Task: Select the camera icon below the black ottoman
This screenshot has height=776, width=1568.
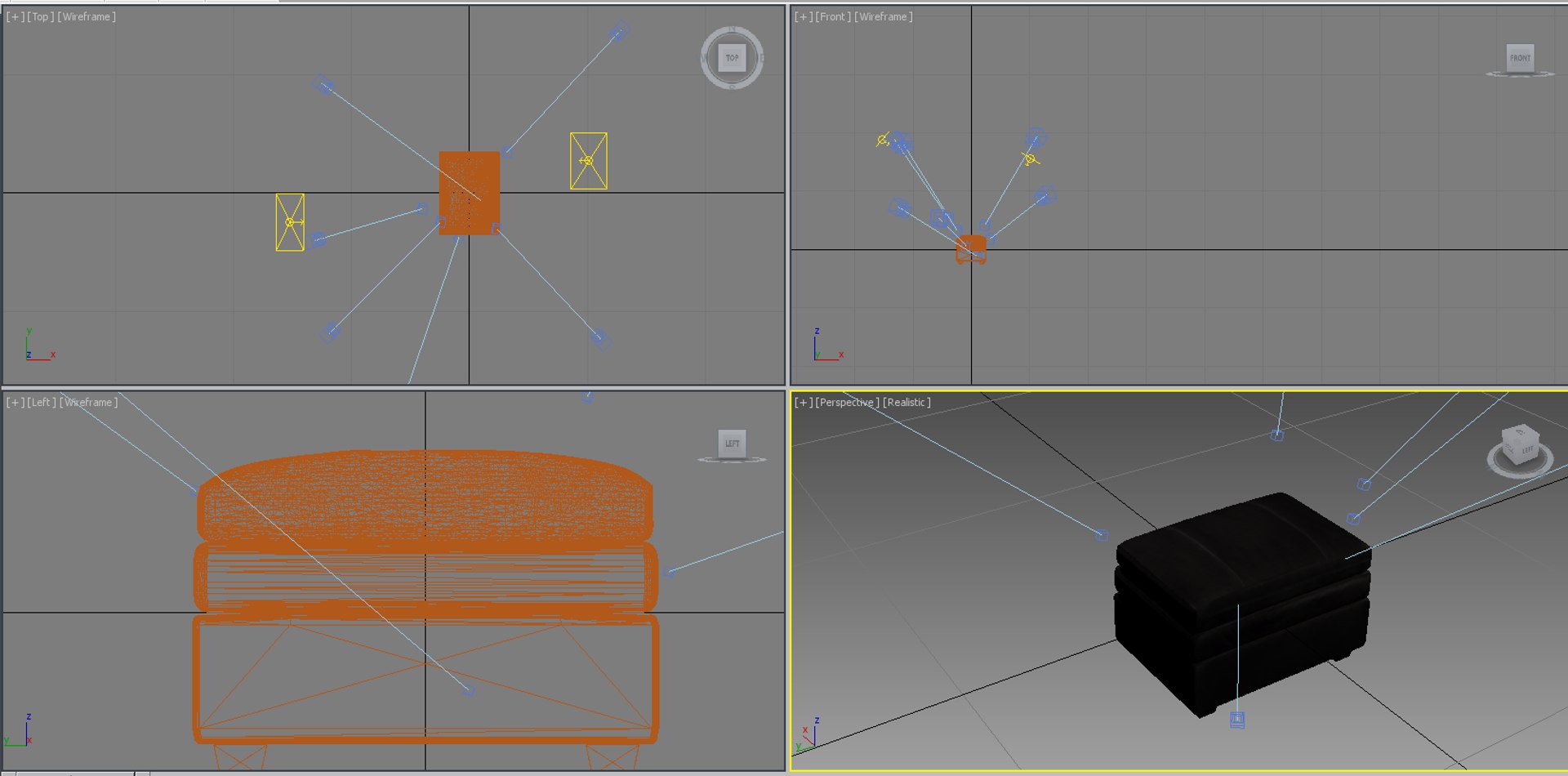Action: [1237, 720]
